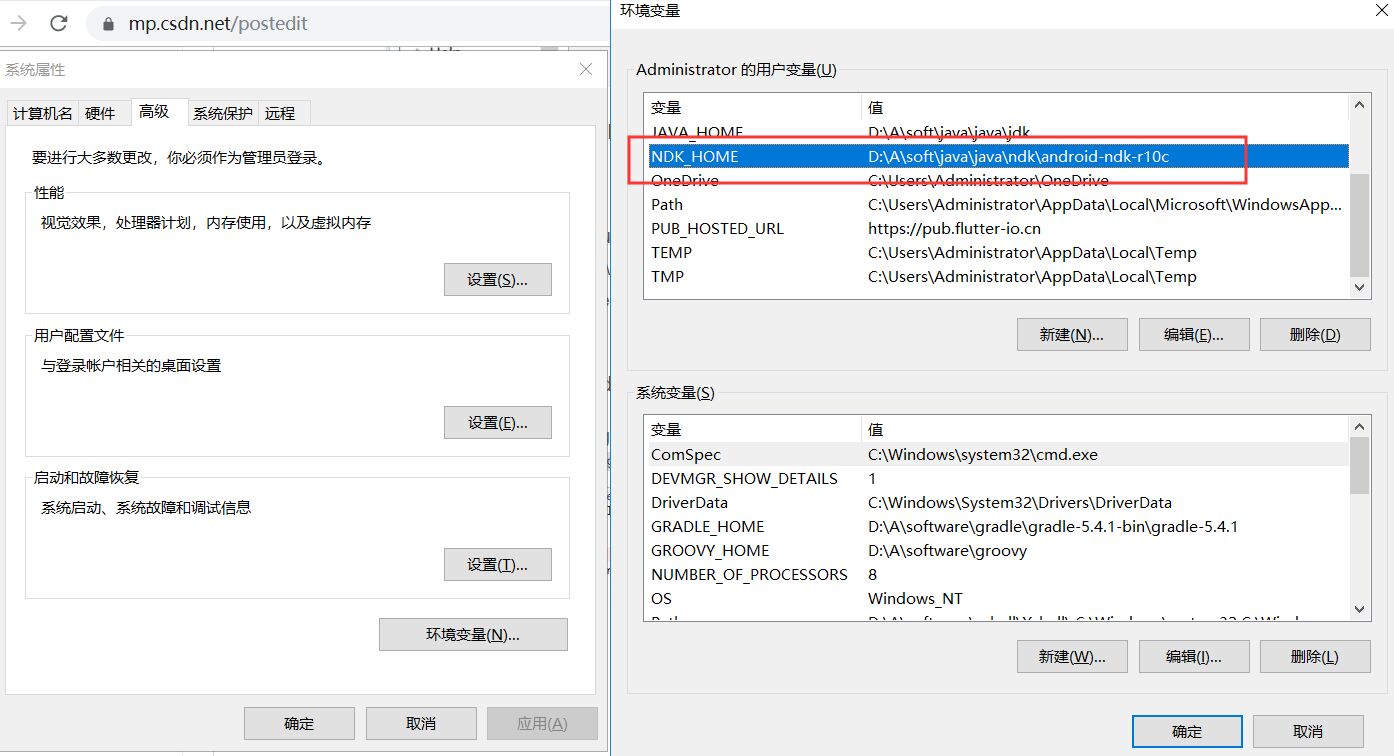Delete the selected user variable via 删除(D)
1394x756 pixels.
point(1315,334)
